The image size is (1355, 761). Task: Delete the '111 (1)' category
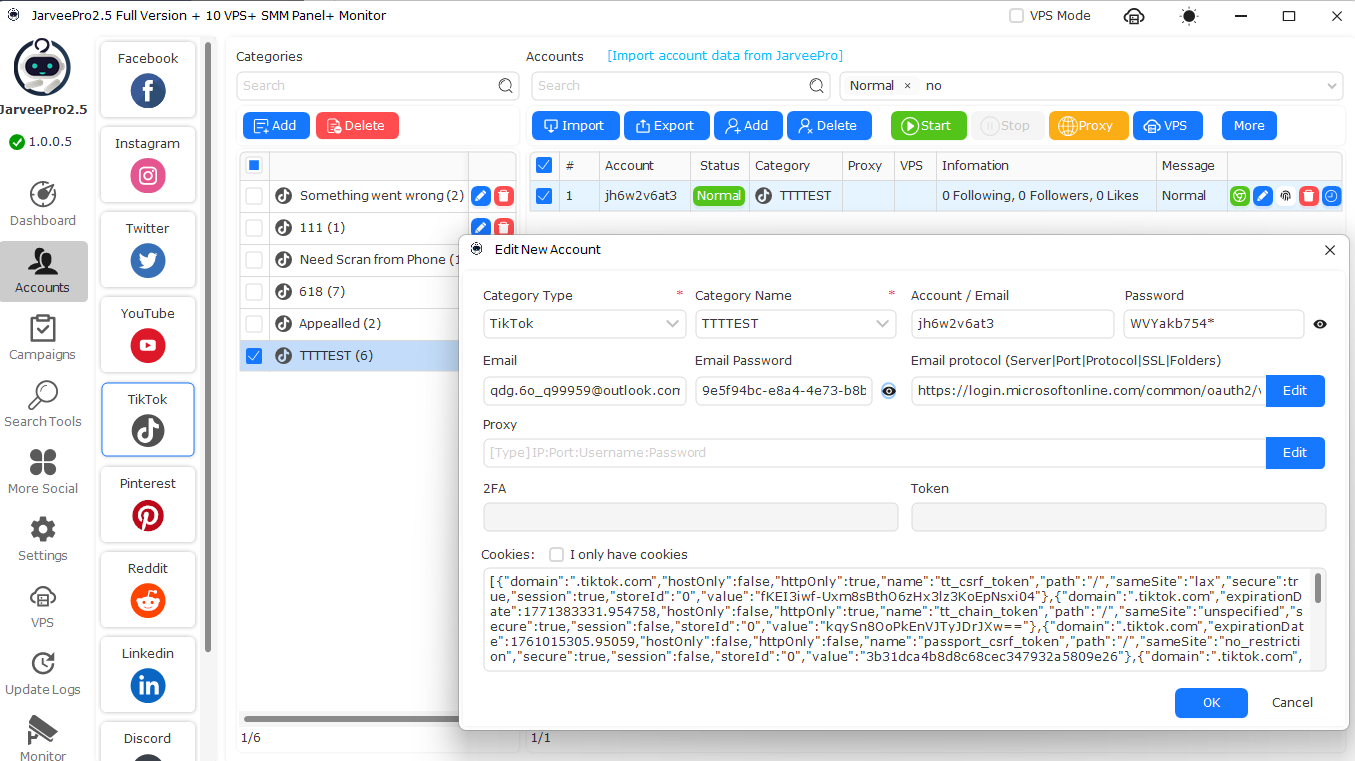[504, 228]
